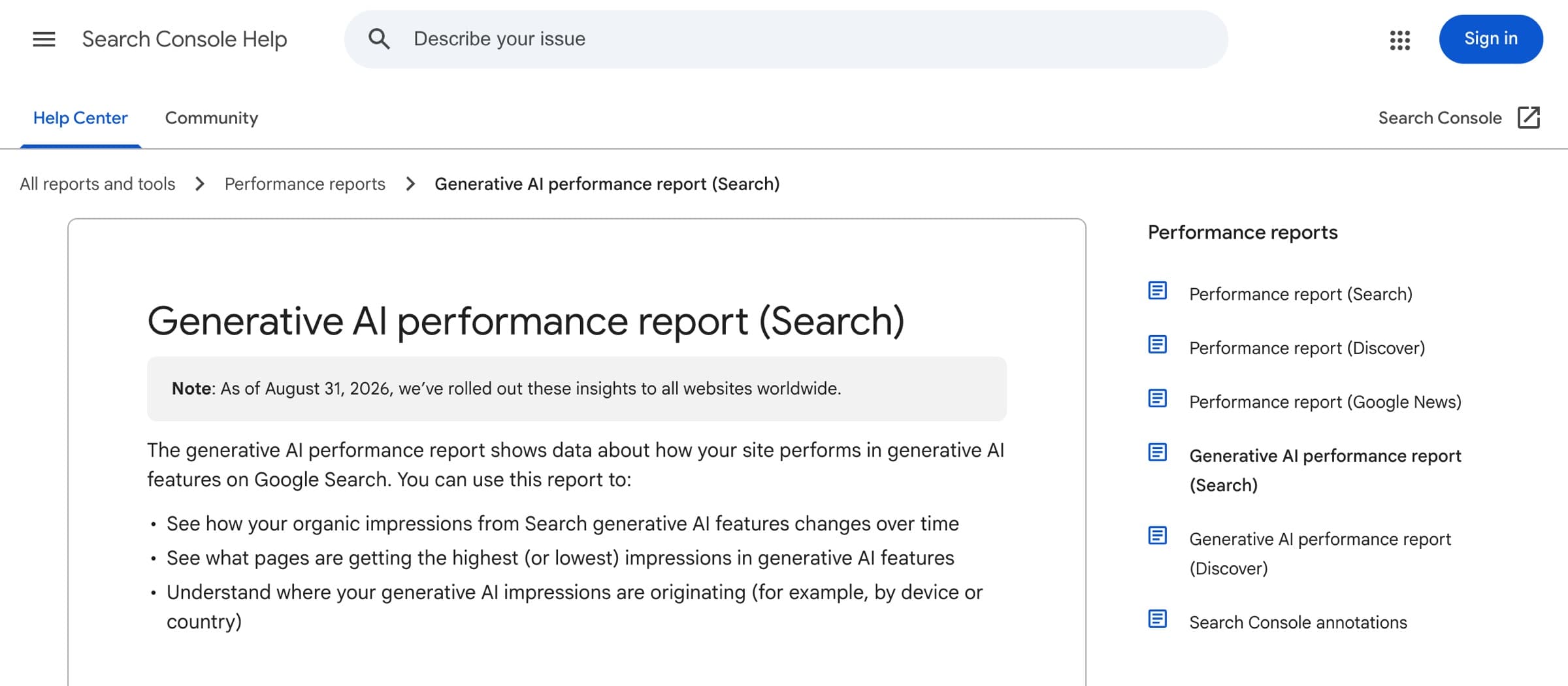The image size is (1568, 686).
Task: Click document icon beside Performance report (Search)
Action: 1157,290
